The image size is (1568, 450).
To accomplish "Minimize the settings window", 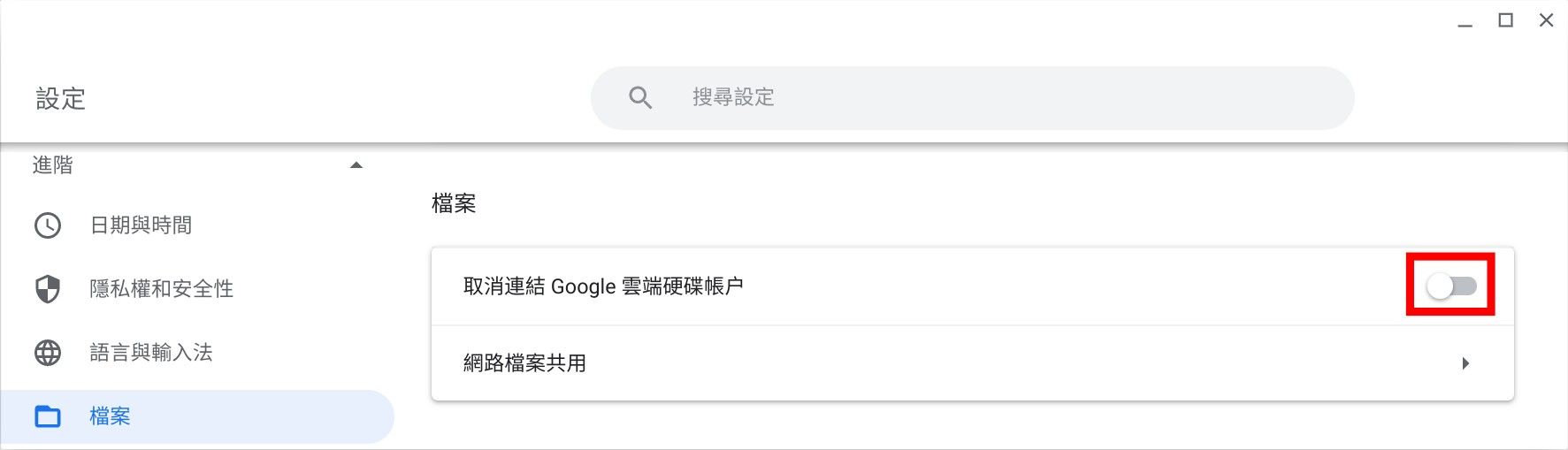I will [x=1465, y=21].
